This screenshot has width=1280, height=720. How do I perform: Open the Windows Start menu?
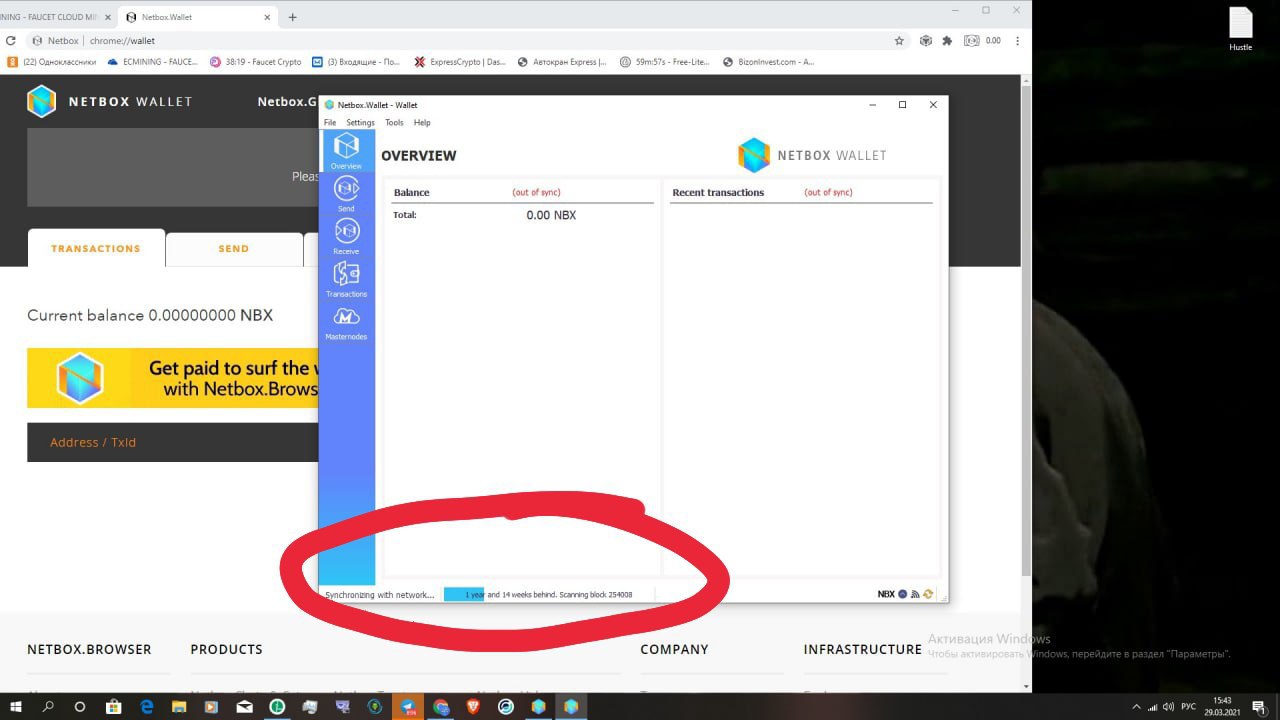pyautogui.click(x=16, y=707)
